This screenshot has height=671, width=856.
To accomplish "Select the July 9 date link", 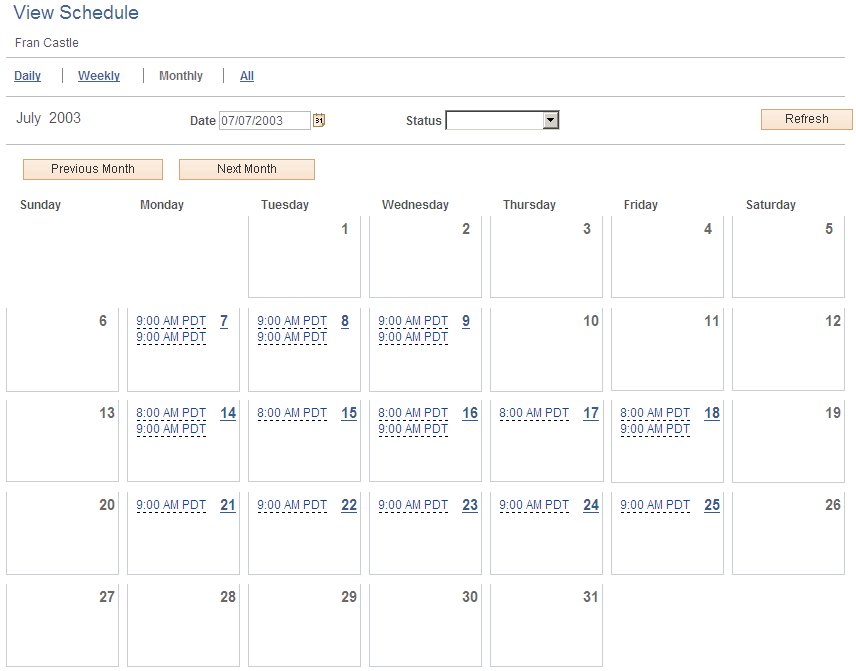I will [x=465, y=321].
